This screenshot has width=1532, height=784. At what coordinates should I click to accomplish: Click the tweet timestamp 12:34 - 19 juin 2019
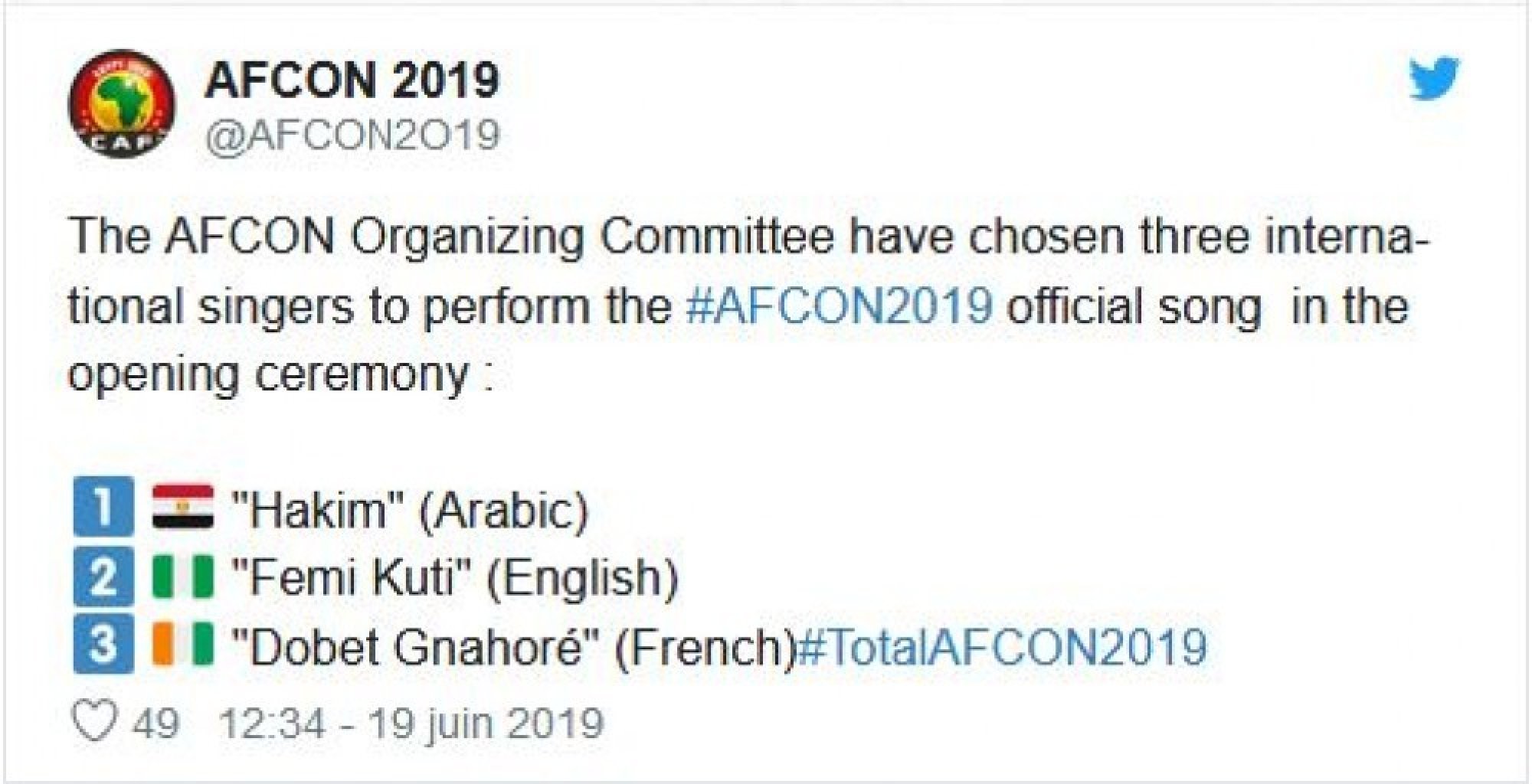point(411,724)
